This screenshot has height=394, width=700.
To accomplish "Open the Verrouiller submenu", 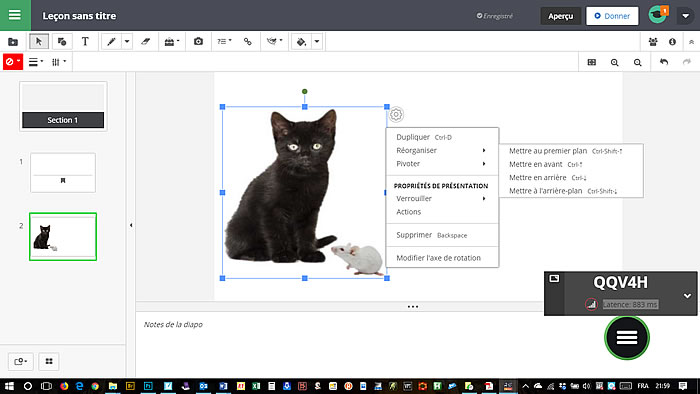I will coord(442,199).
